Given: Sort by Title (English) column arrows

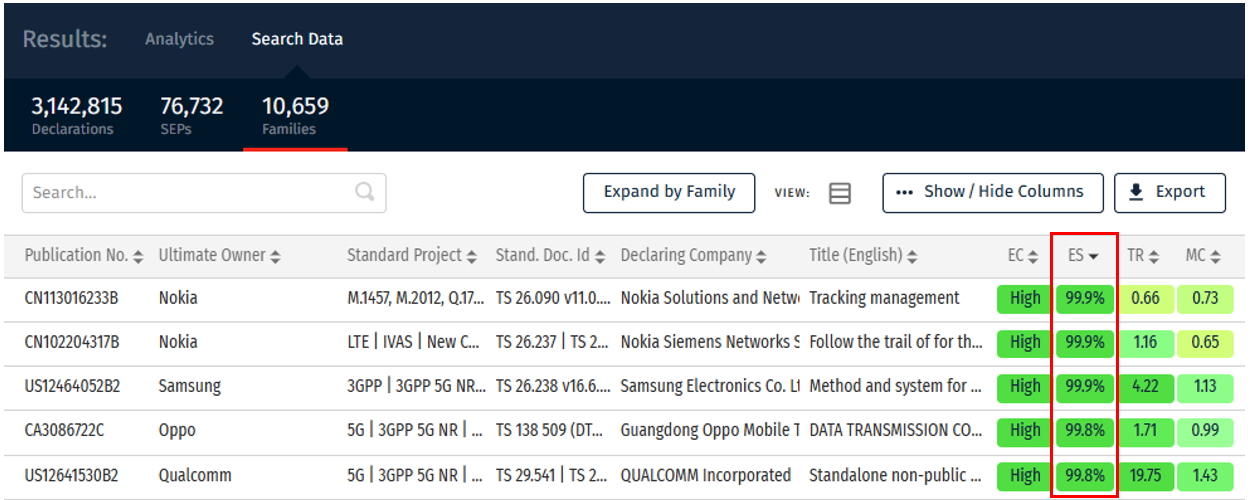Looking at the screenshot, I should [x=912, y=257].
